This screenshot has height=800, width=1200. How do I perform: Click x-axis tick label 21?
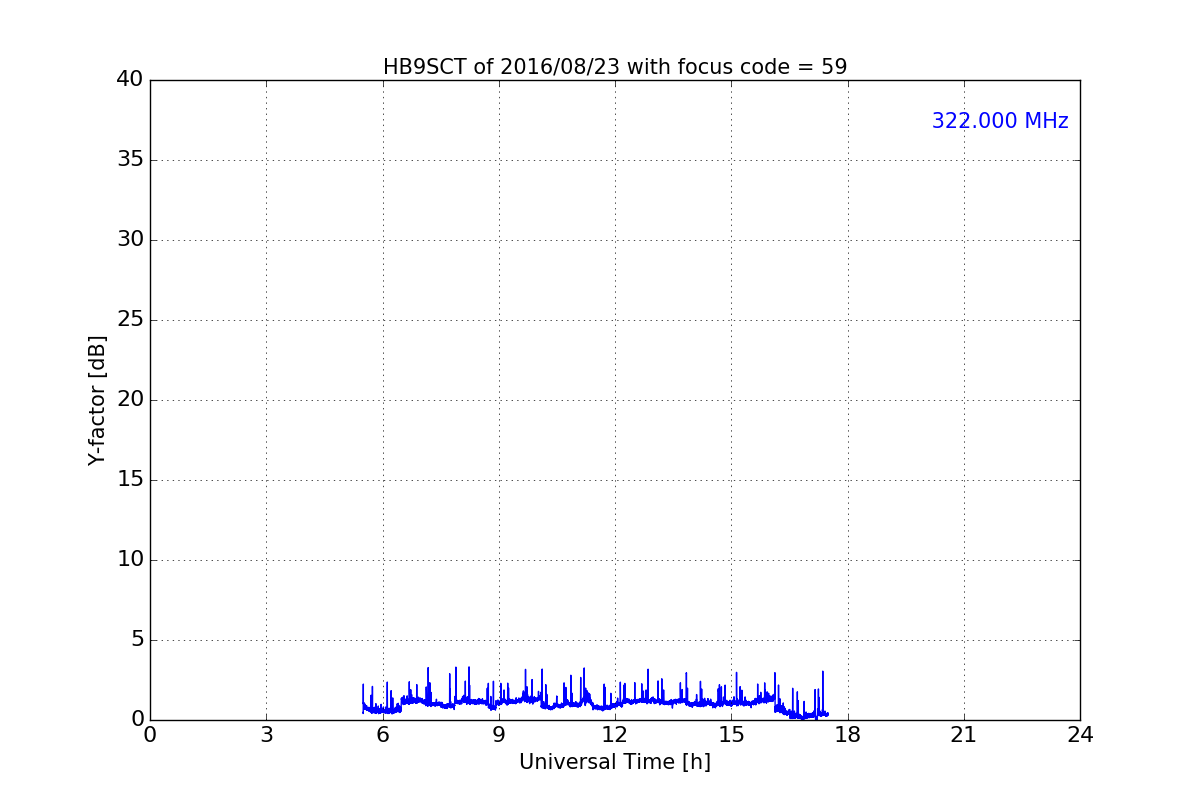click(964, 735)
